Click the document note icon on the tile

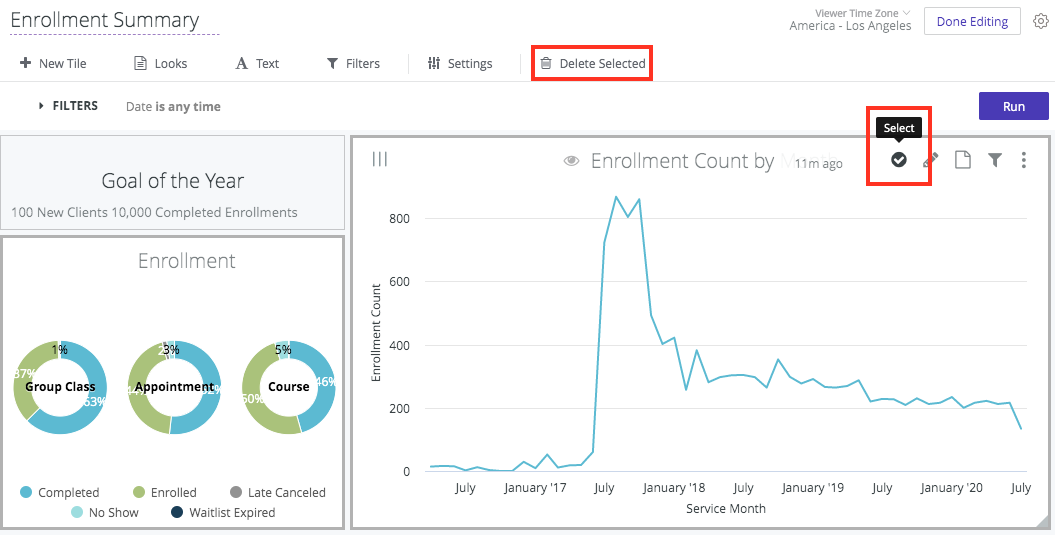pyautogui.click(x=963, y=160)
